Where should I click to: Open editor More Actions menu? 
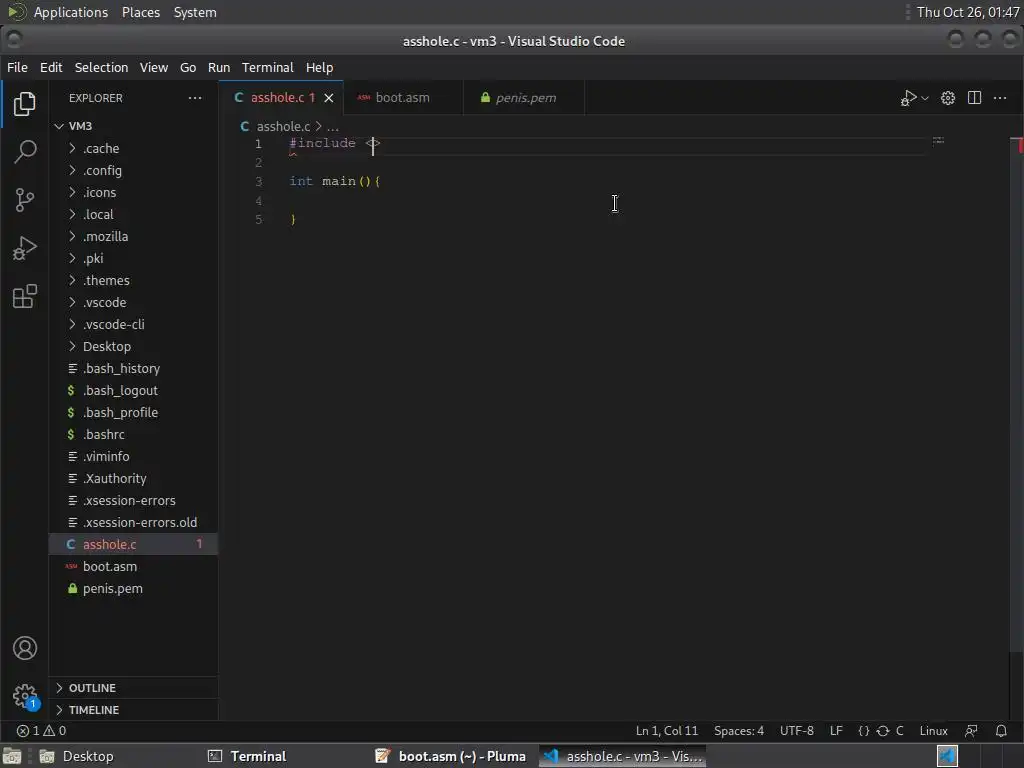coord(1000,98)
